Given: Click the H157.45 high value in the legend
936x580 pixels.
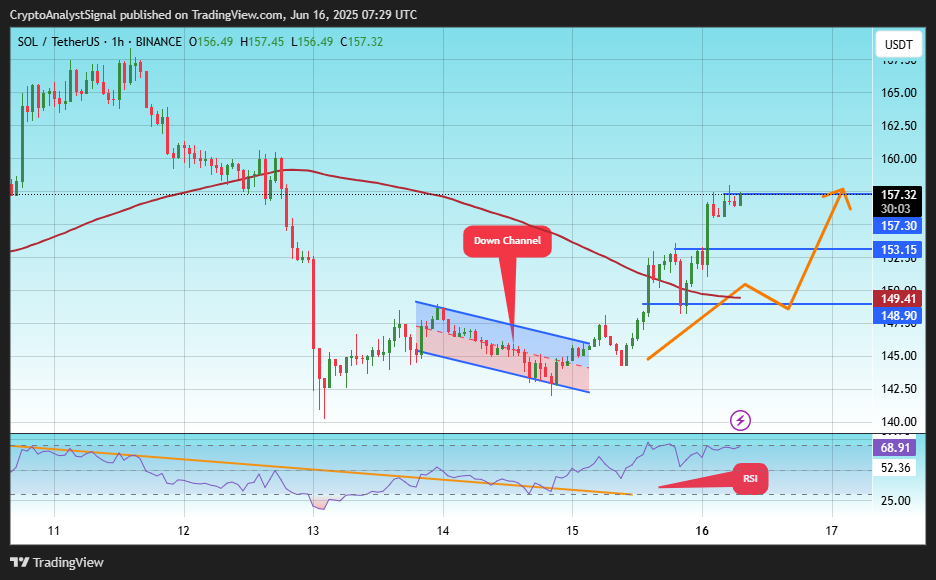Looking at the screenshot, I should 262,42.
